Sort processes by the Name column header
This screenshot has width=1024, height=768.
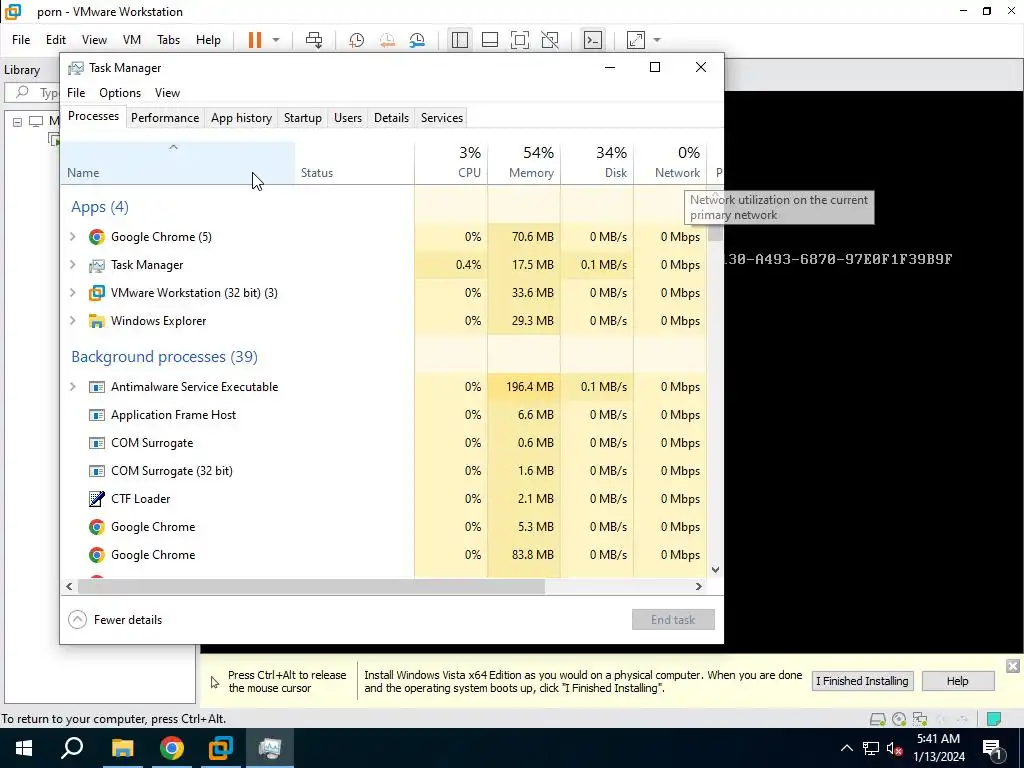[x=178, y=163]
